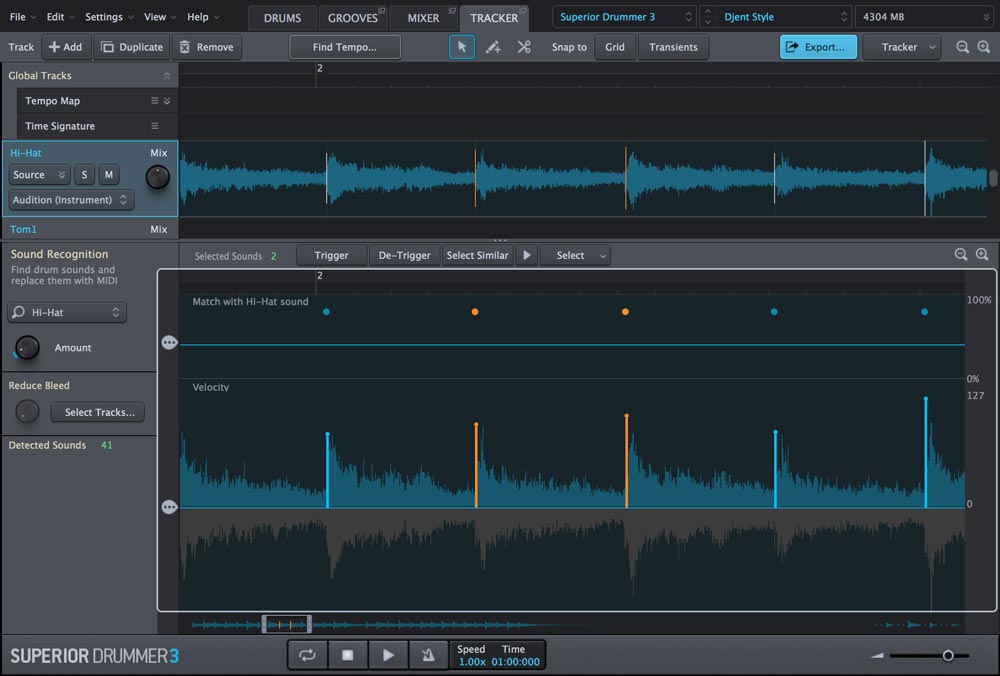Zoom out the track timeline view
The width and height of the screenshot is (1000, 676).
pos(962,47)
